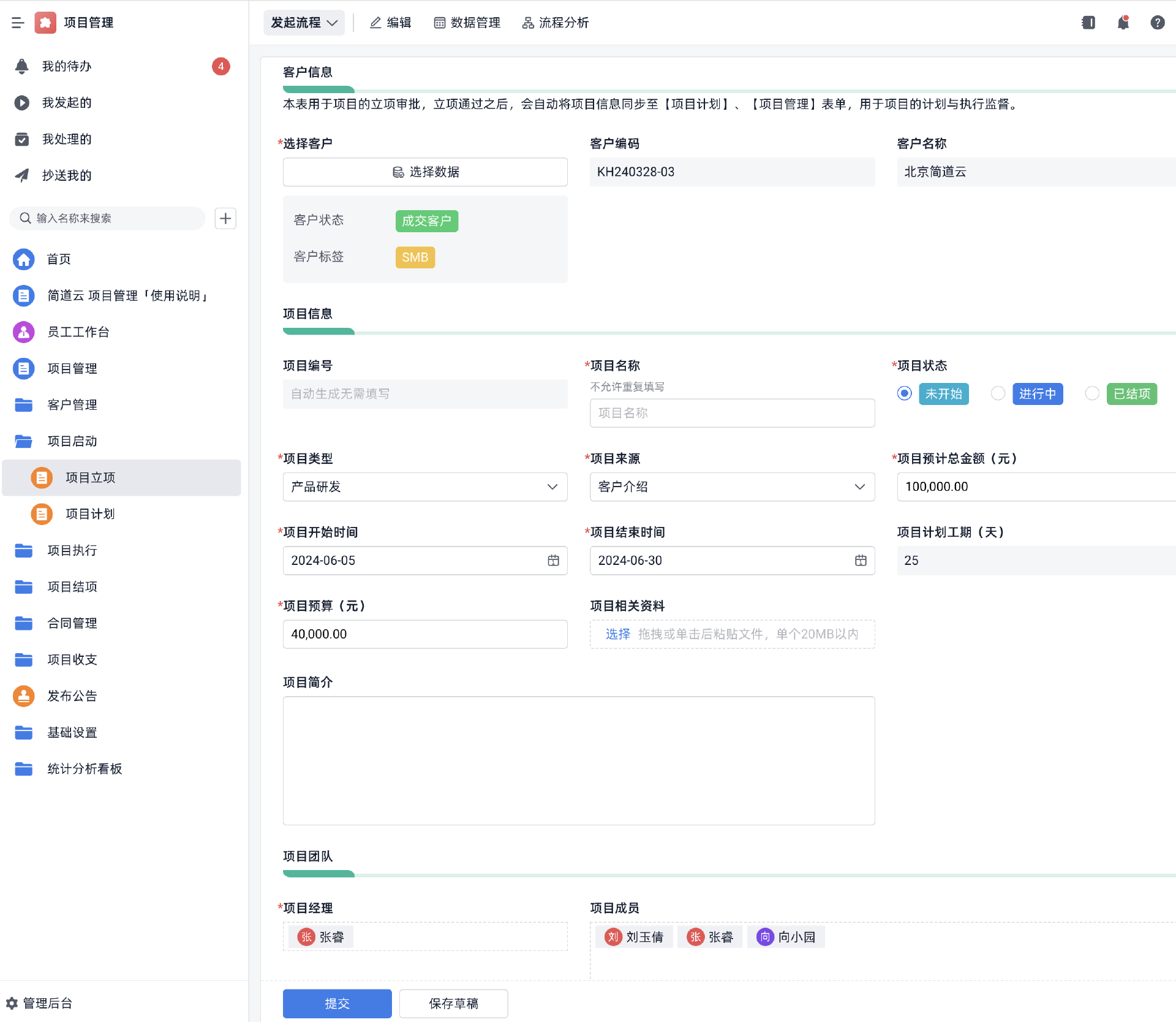Open the 我的待办 sidebar item with badge
Viewport: 1176px width, 1022px height.
67,66
